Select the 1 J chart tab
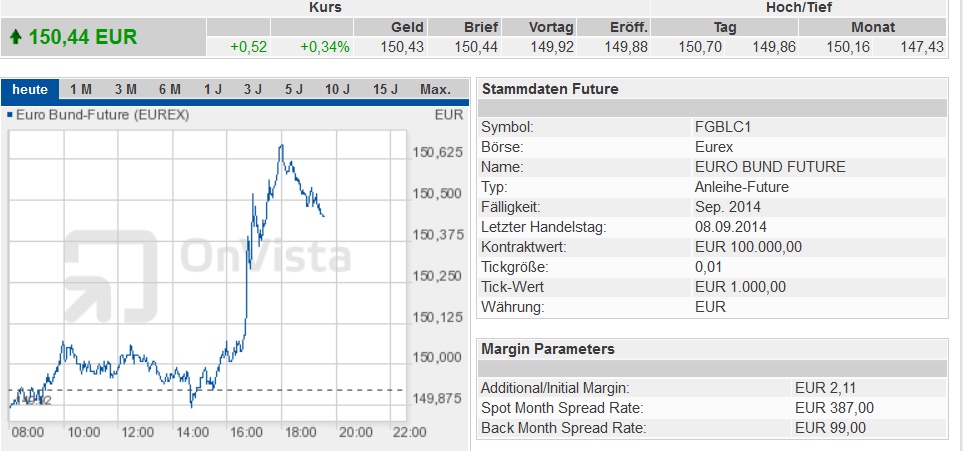 click(213, 90)
